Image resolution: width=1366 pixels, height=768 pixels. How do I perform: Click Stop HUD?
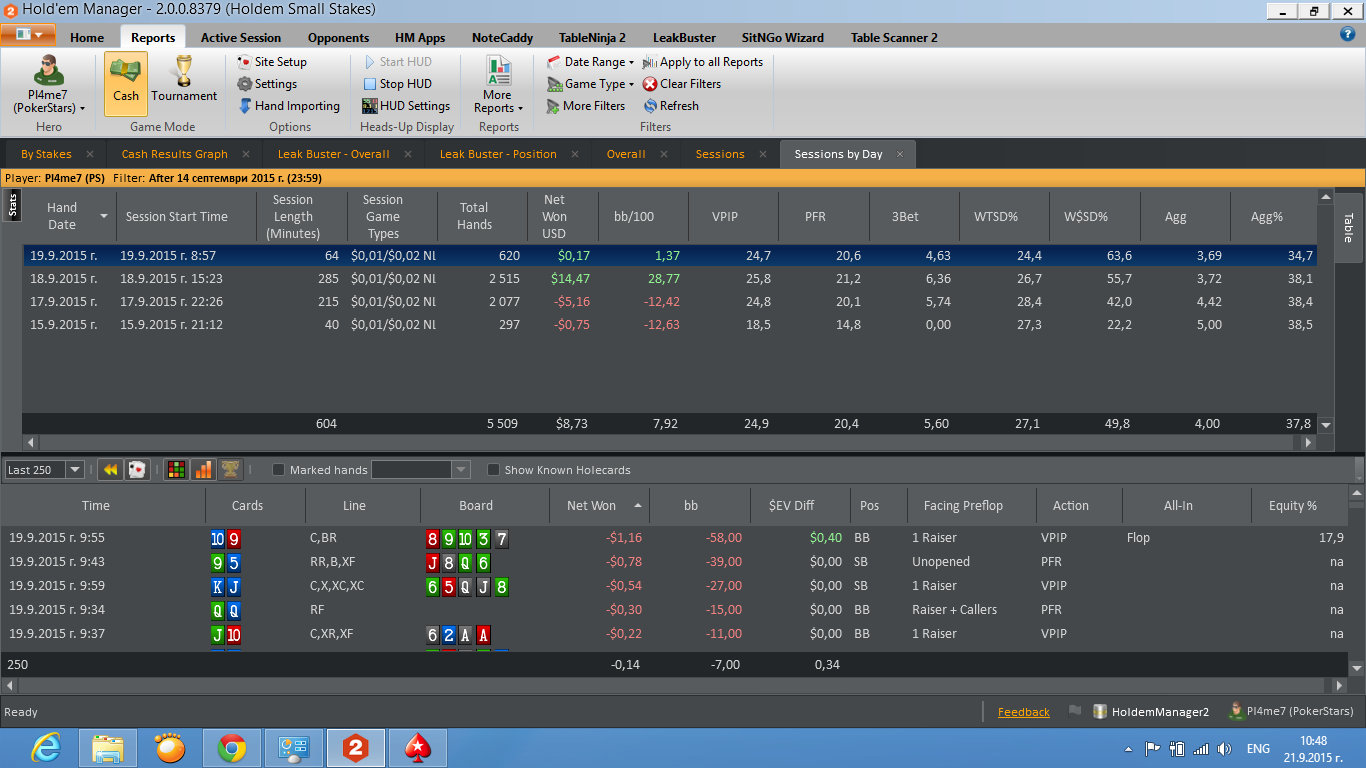point(397,84)
